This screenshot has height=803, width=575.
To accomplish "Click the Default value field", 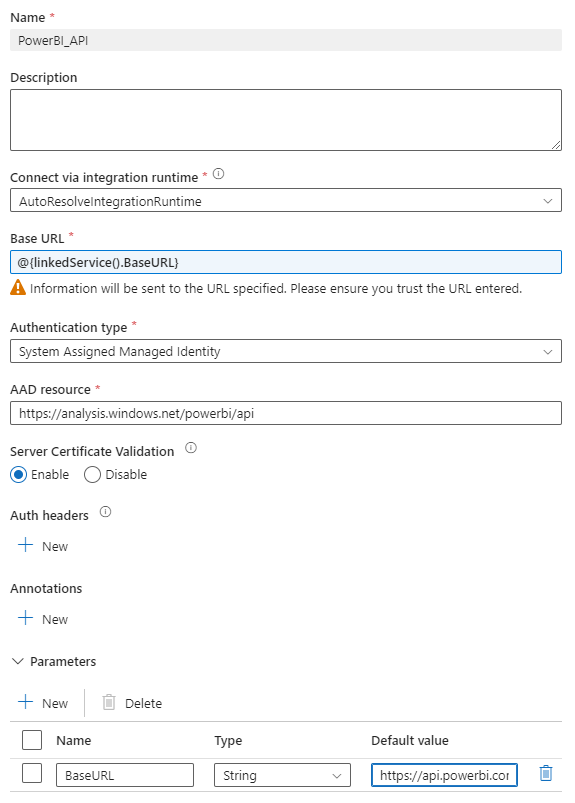I will coord(444,775).
